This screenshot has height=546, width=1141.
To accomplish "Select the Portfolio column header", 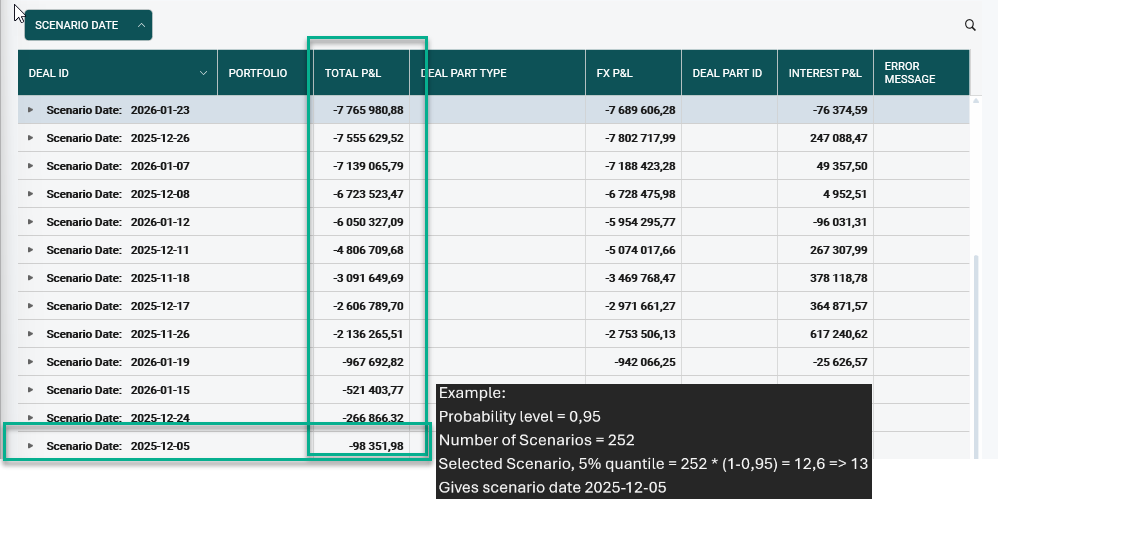I will pyautogui.click(x=257, y=73).
